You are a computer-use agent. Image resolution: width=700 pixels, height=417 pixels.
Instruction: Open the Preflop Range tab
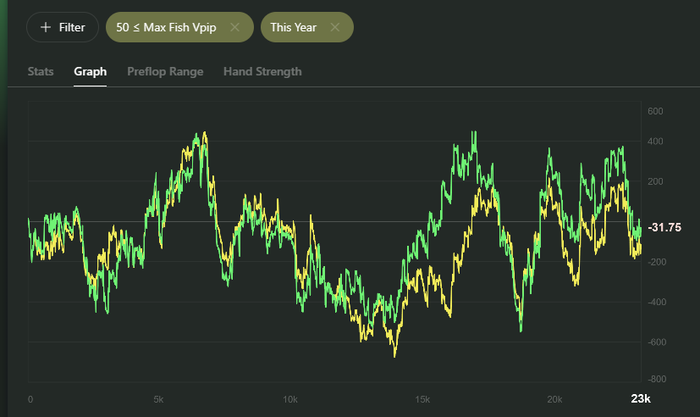[165, 72]
